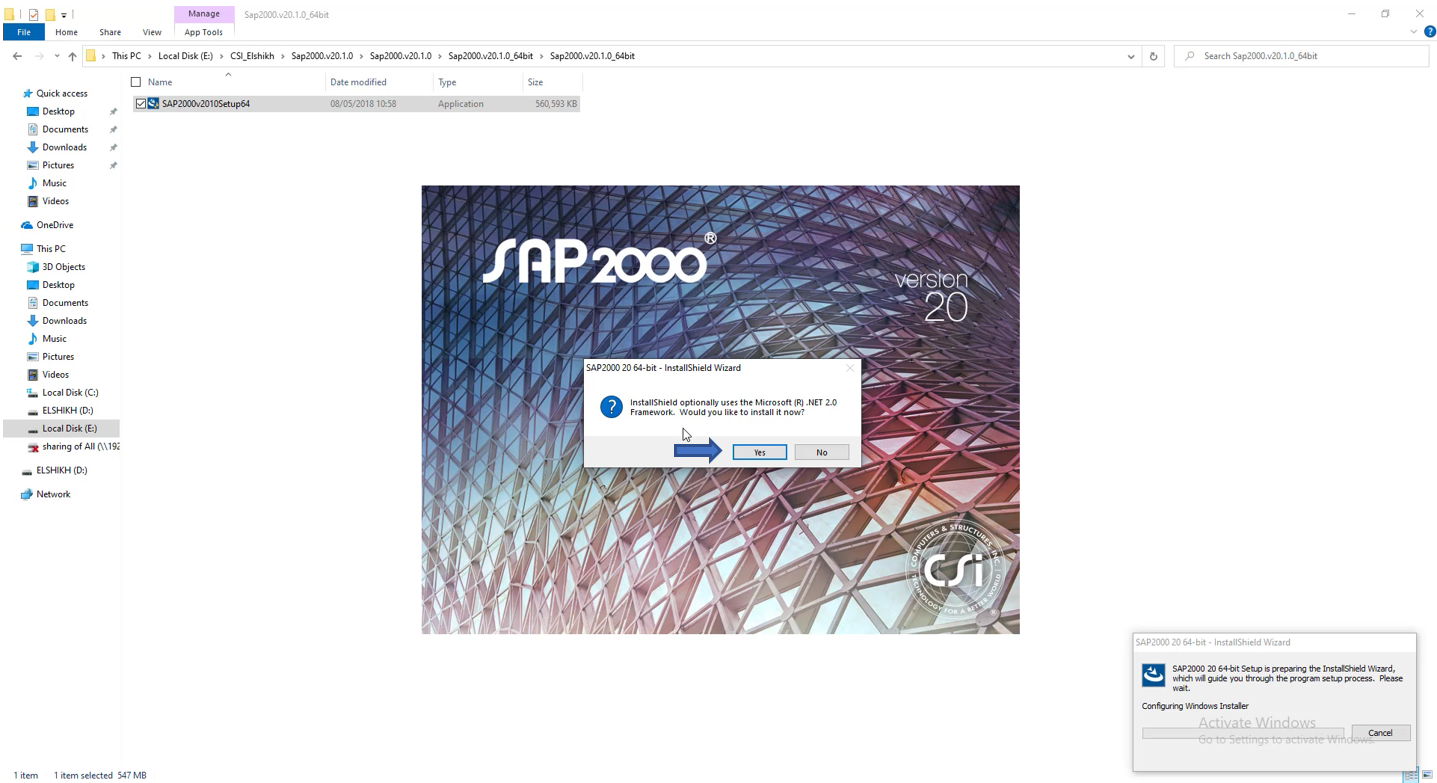Click No in the InstallShield Wizard dialog
Image resolution: width=1437 pixels, height=783 pixels.
point(821,452)
